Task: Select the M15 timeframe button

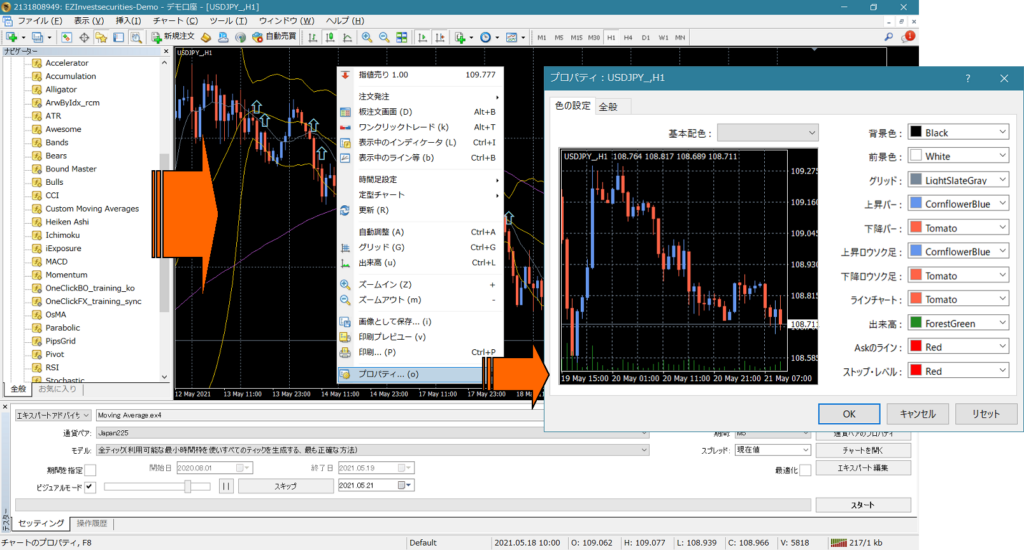Action: point(577,37)
